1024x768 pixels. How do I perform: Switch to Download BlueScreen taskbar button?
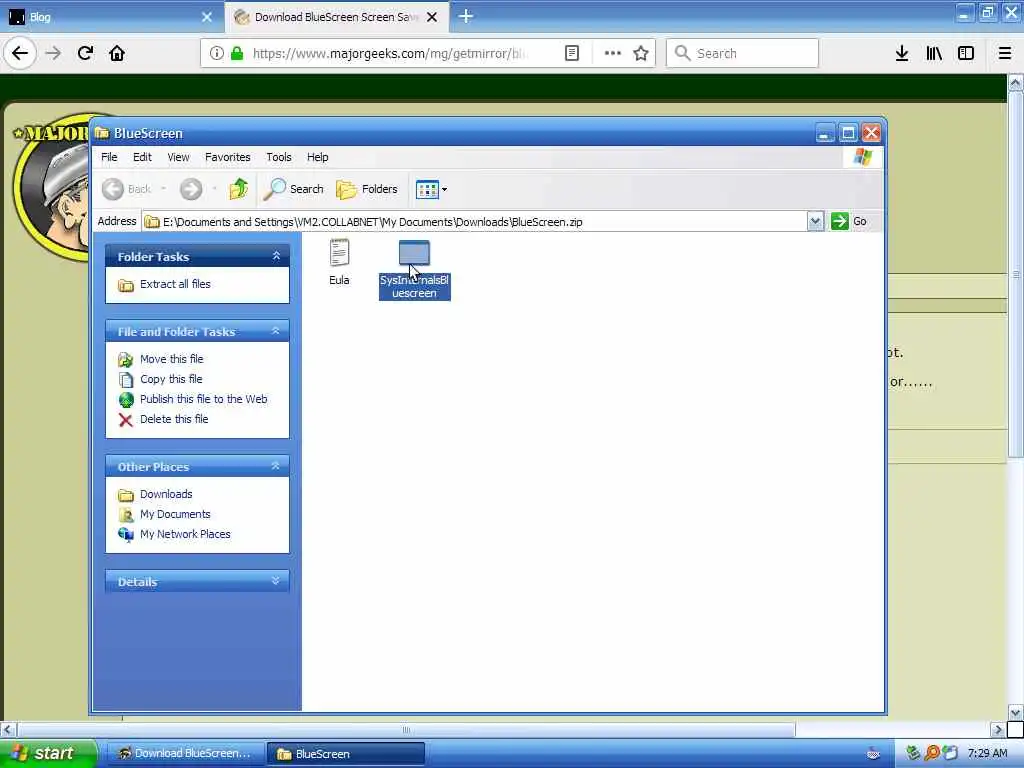tap(185, 754)
